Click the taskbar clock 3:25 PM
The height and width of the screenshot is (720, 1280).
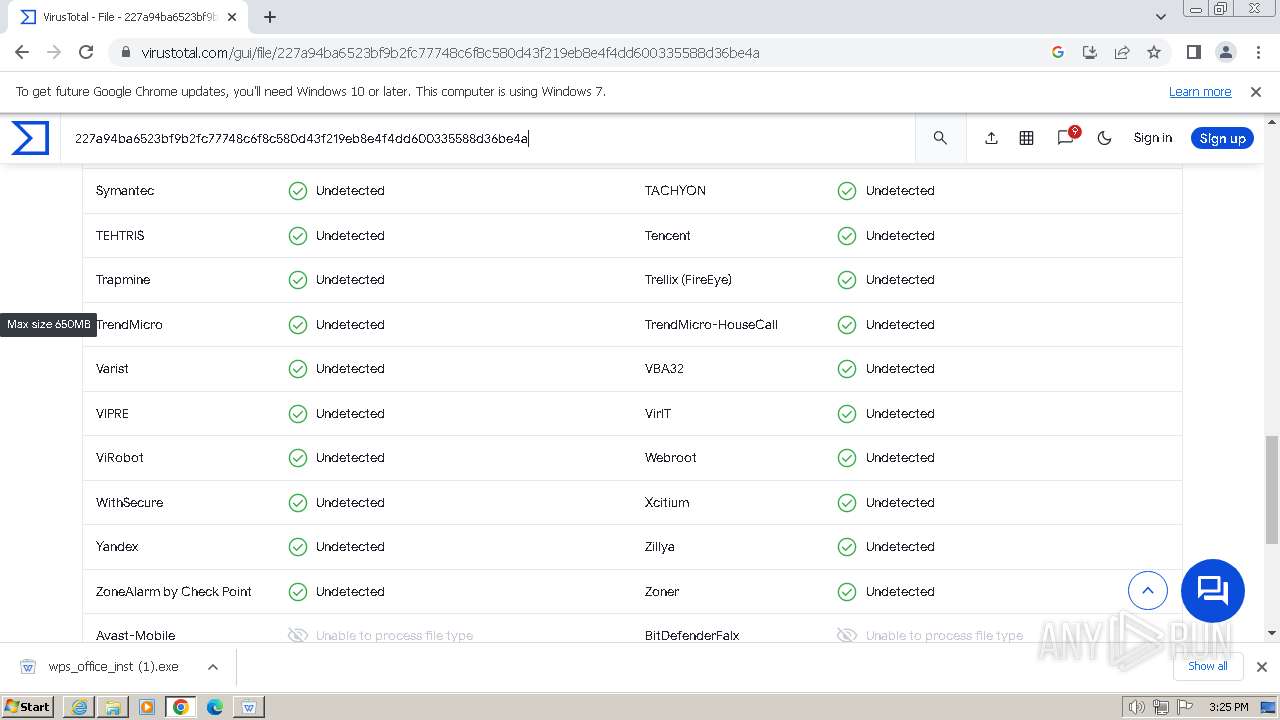(x=1229, y=707)
